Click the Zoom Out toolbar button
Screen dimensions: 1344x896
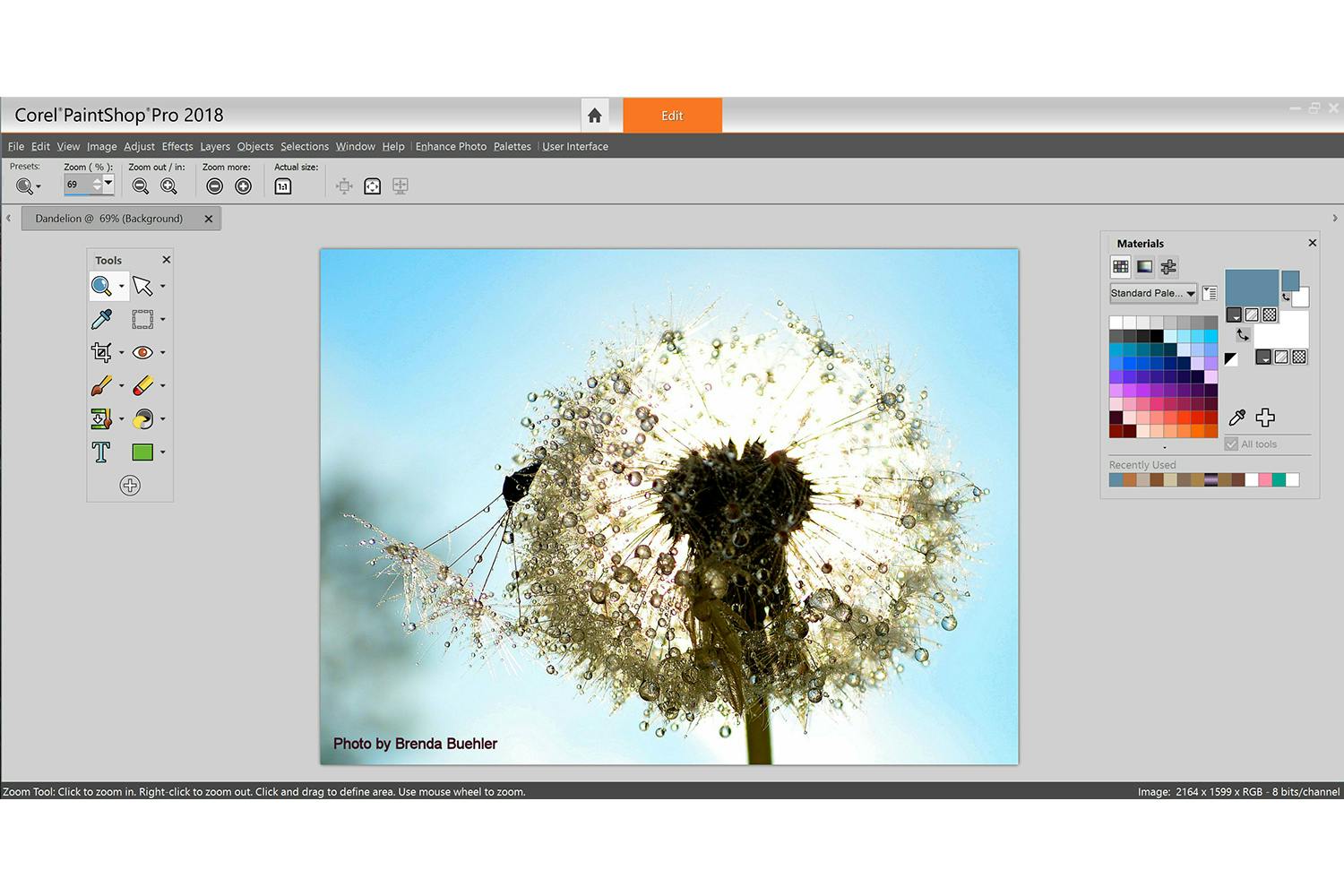140,185
